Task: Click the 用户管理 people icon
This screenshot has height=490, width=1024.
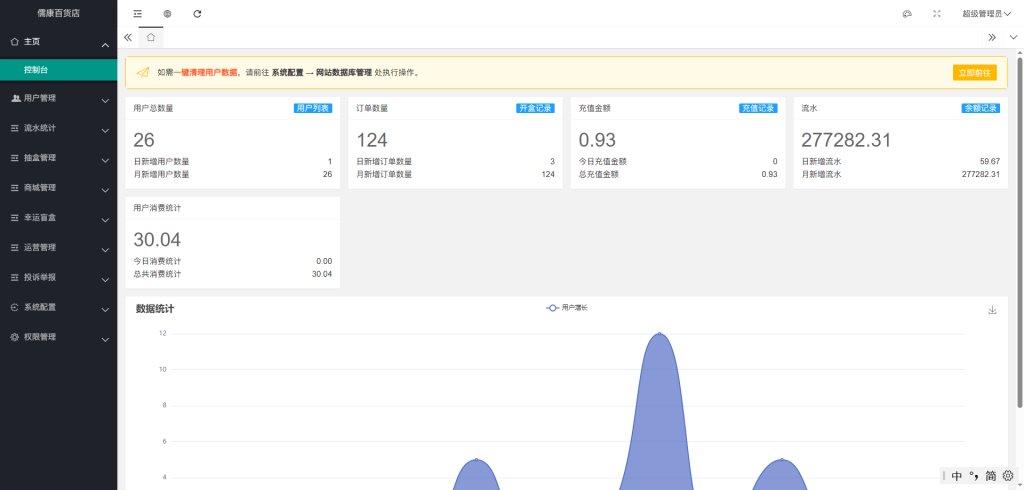Action: (x=16, y=99)
